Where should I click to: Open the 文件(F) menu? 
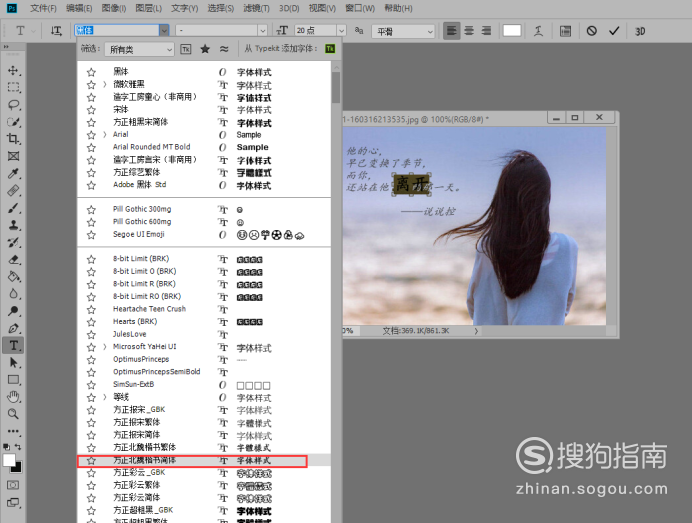point(43,8)
